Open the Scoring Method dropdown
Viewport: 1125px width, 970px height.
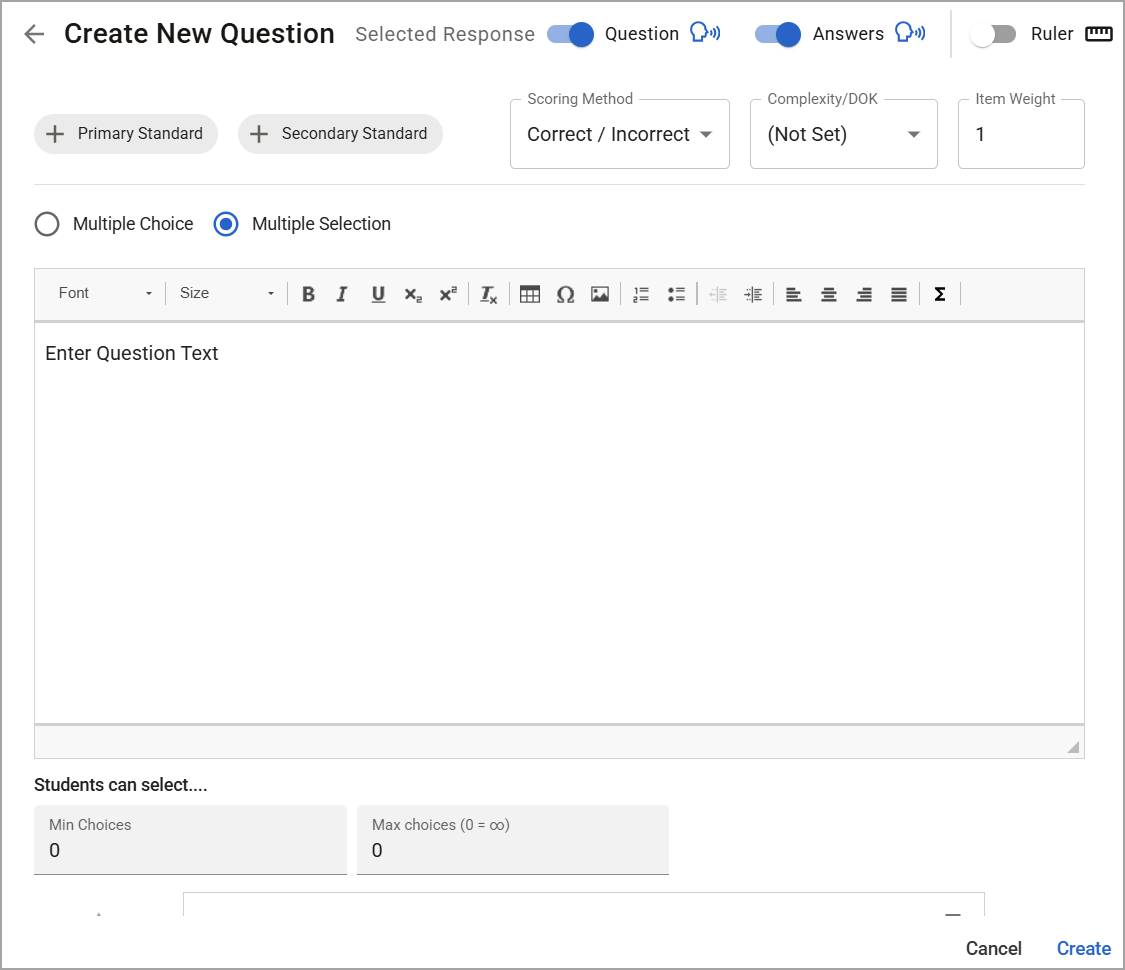click(620, 134)
